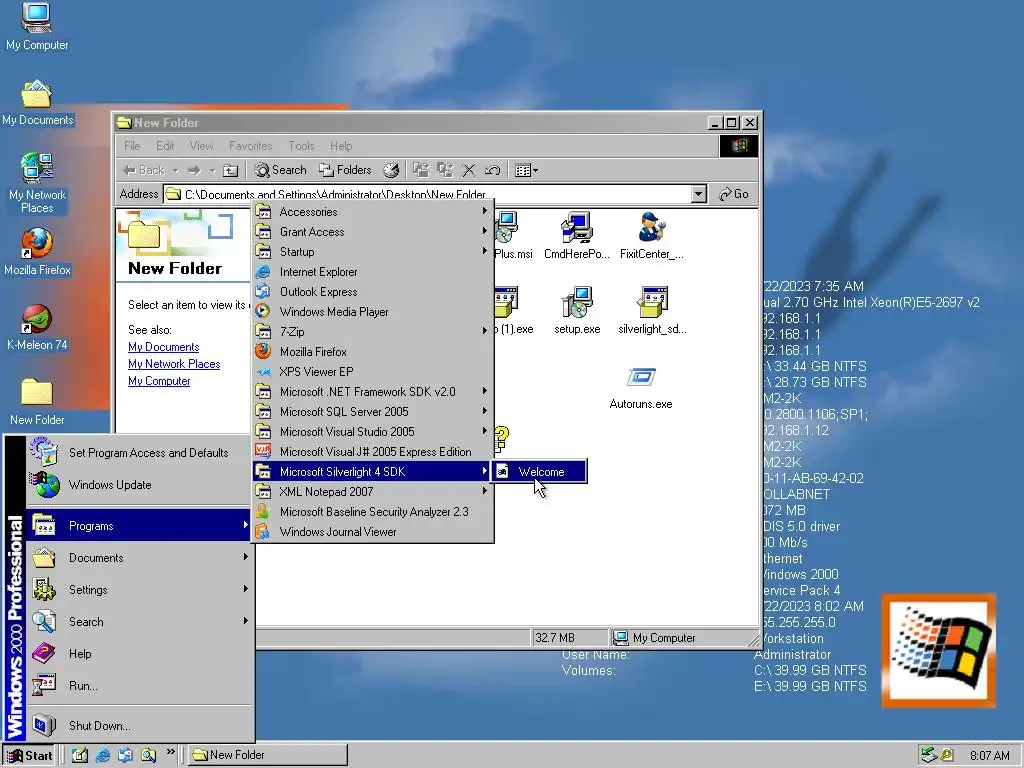This screenshot has height=768, width=1024.
Task: Expand 7-Zip program group
Action: 372,332
